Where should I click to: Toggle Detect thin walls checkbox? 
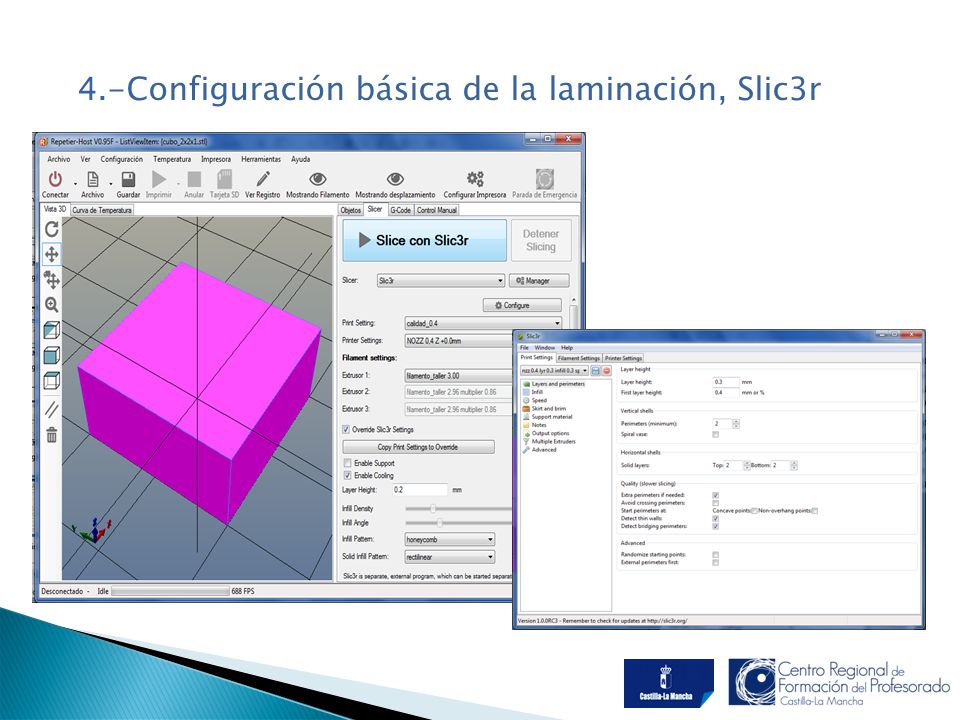tap(715, 518)
